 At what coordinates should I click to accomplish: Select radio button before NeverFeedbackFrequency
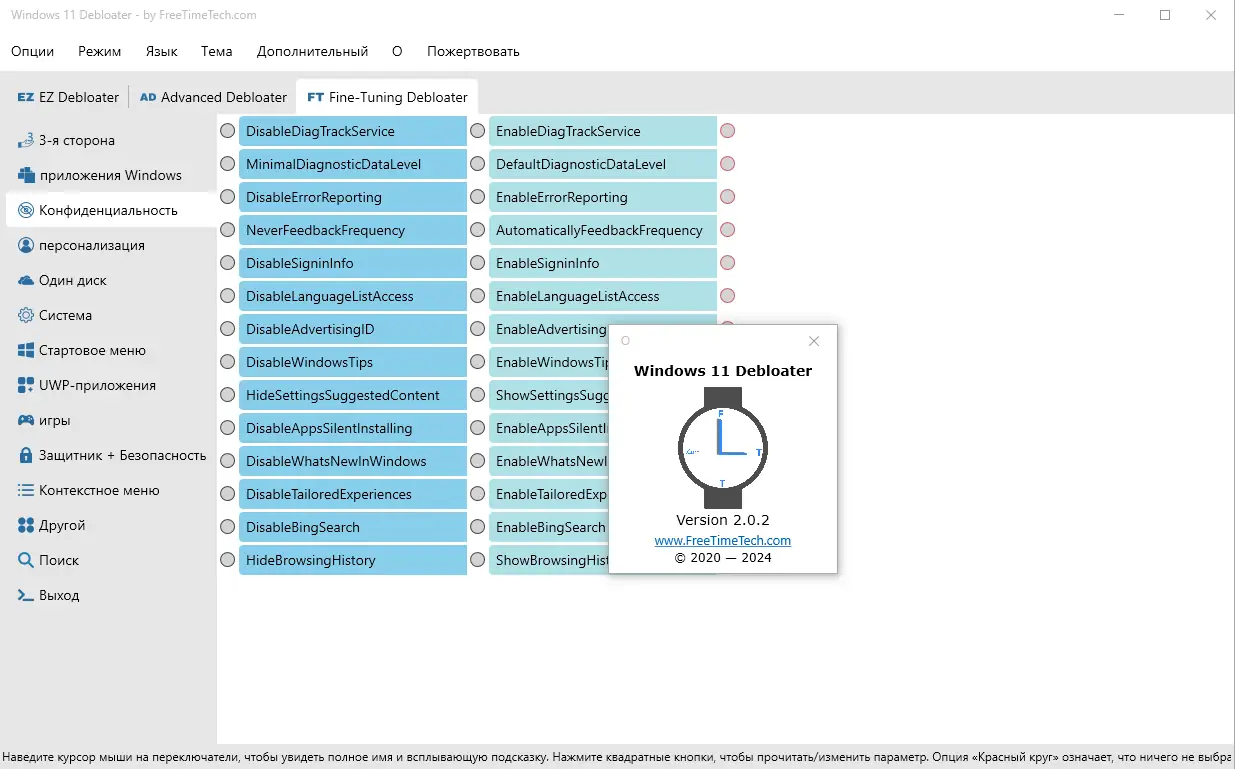tap(228, 230)
